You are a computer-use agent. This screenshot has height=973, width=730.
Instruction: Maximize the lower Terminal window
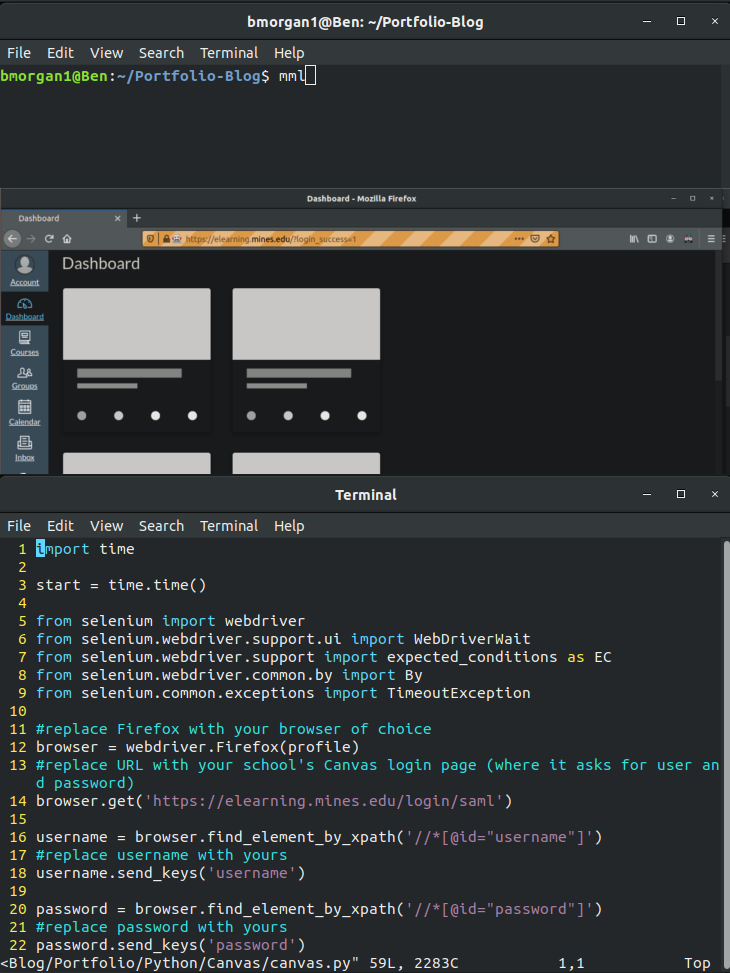pyautogui.click(x=681, y=494)
